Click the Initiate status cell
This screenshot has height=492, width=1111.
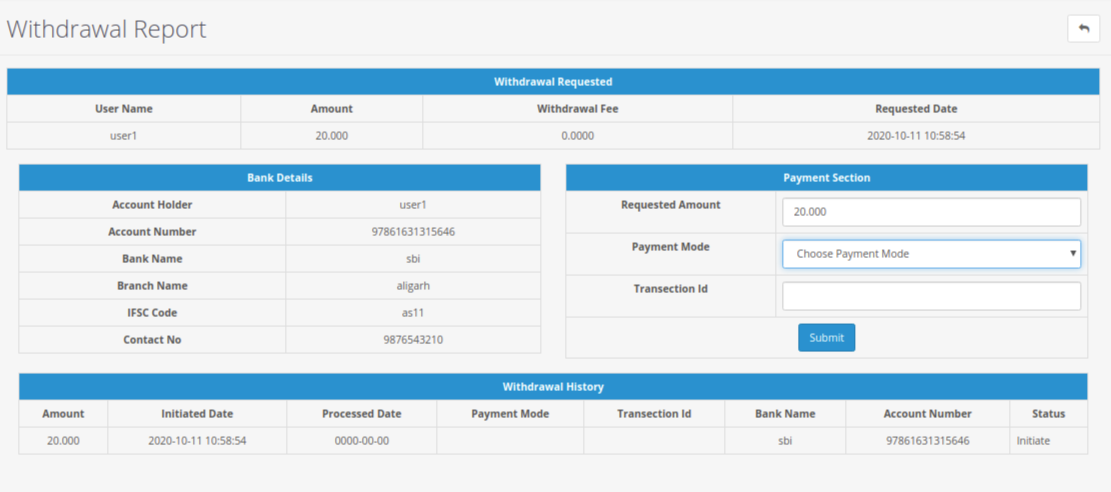[1033, 441]
